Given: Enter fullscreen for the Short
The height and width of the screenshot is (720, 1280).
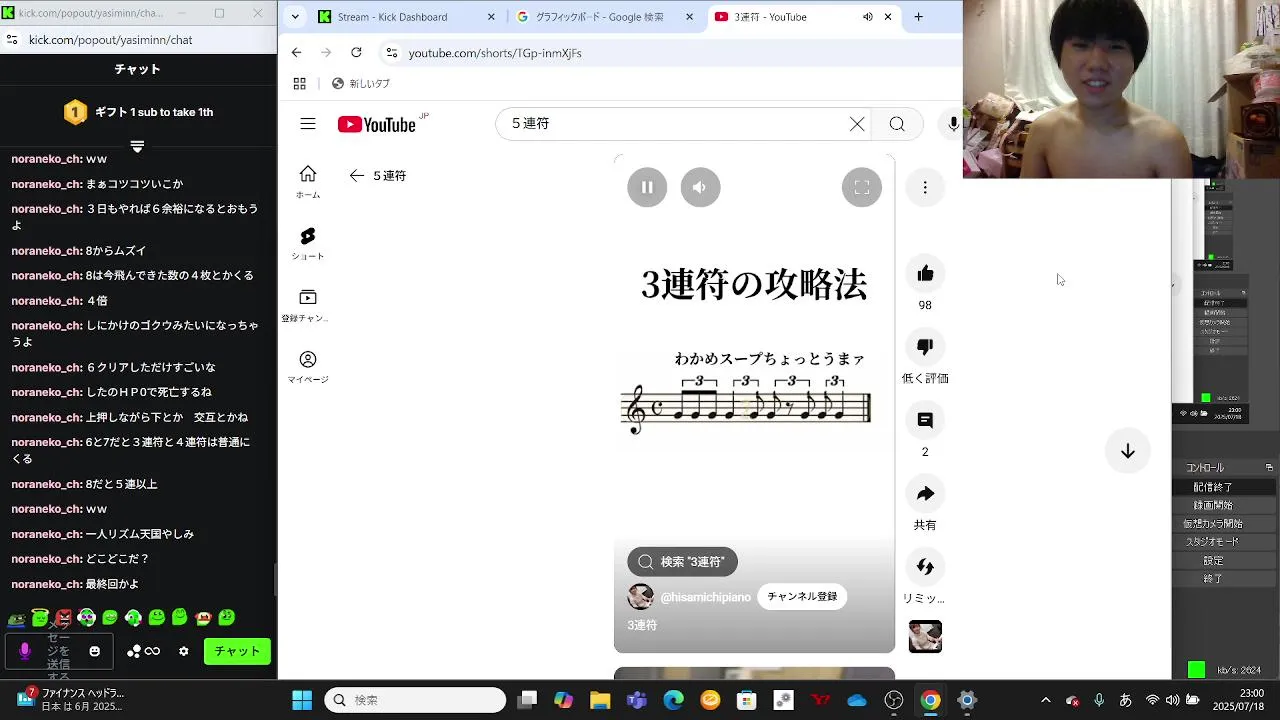Looking at the screenshot, I should (x=862, y=187).
